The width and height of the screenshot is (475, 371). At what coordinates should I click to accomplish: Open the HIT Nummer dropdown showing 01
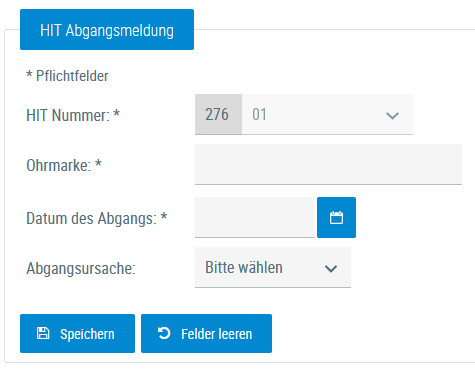[x=327, y=114]
